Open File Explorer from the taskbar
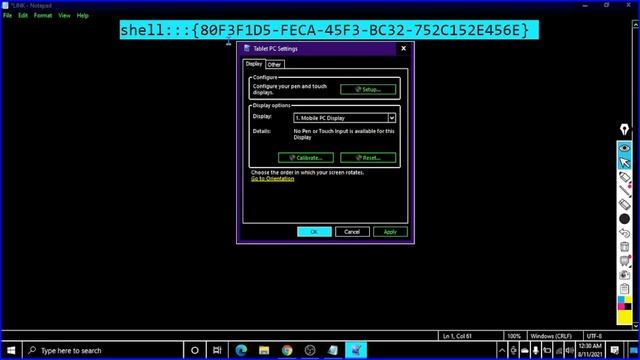The height and width of the screenshot is (360, 640). tap(264, 350)
